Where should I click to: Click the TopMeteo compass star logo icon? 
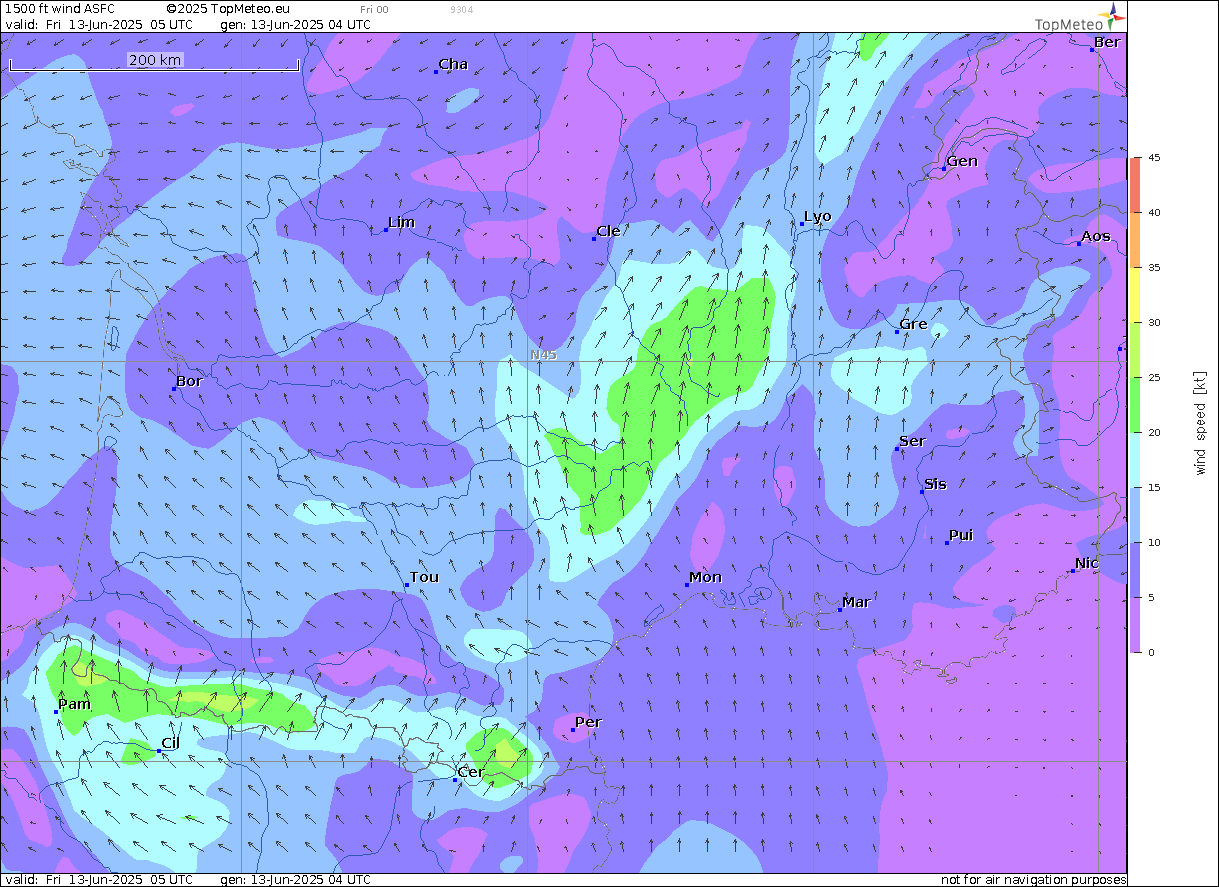[1115, 16]
